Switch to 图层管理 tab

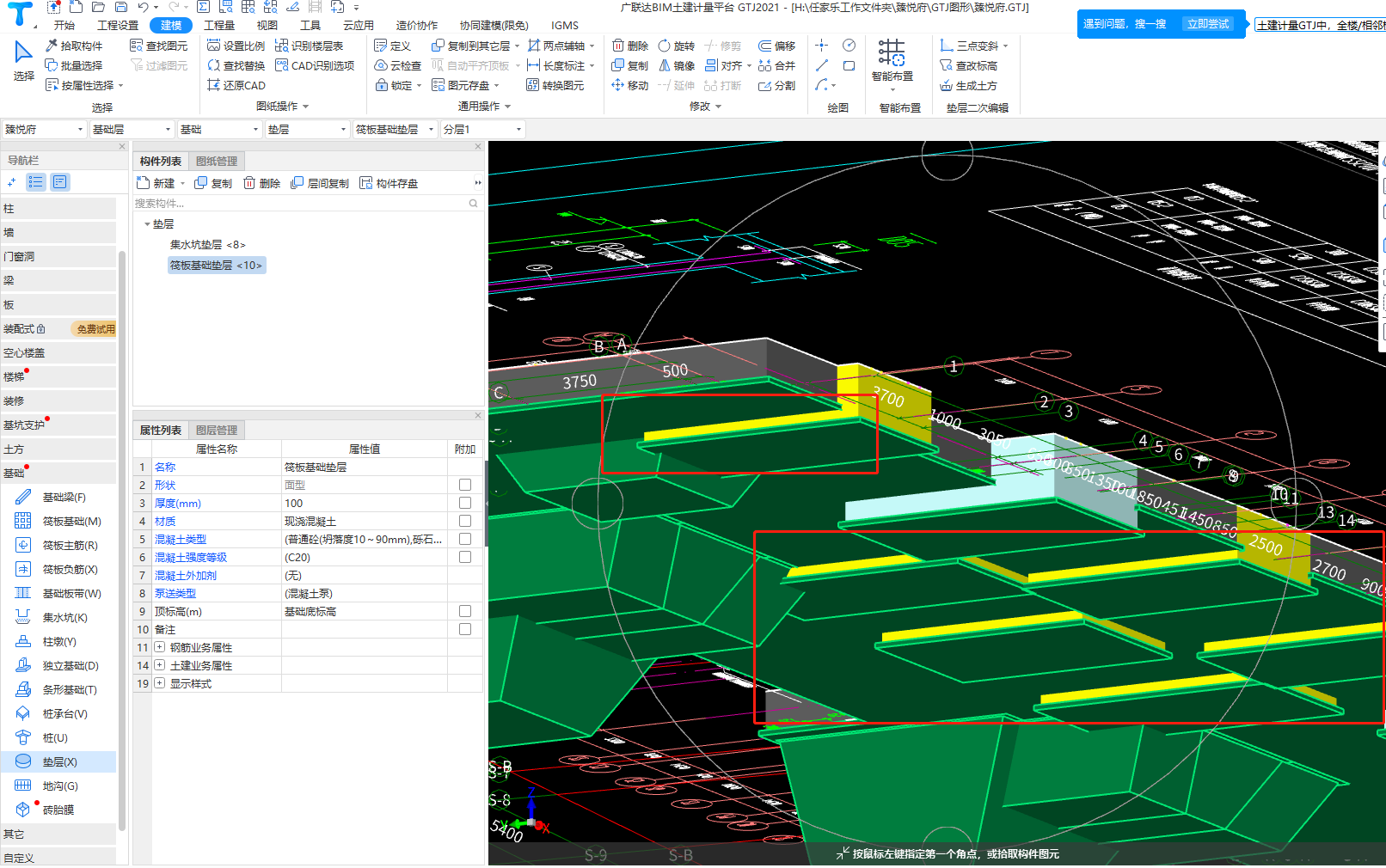point(217,430)
